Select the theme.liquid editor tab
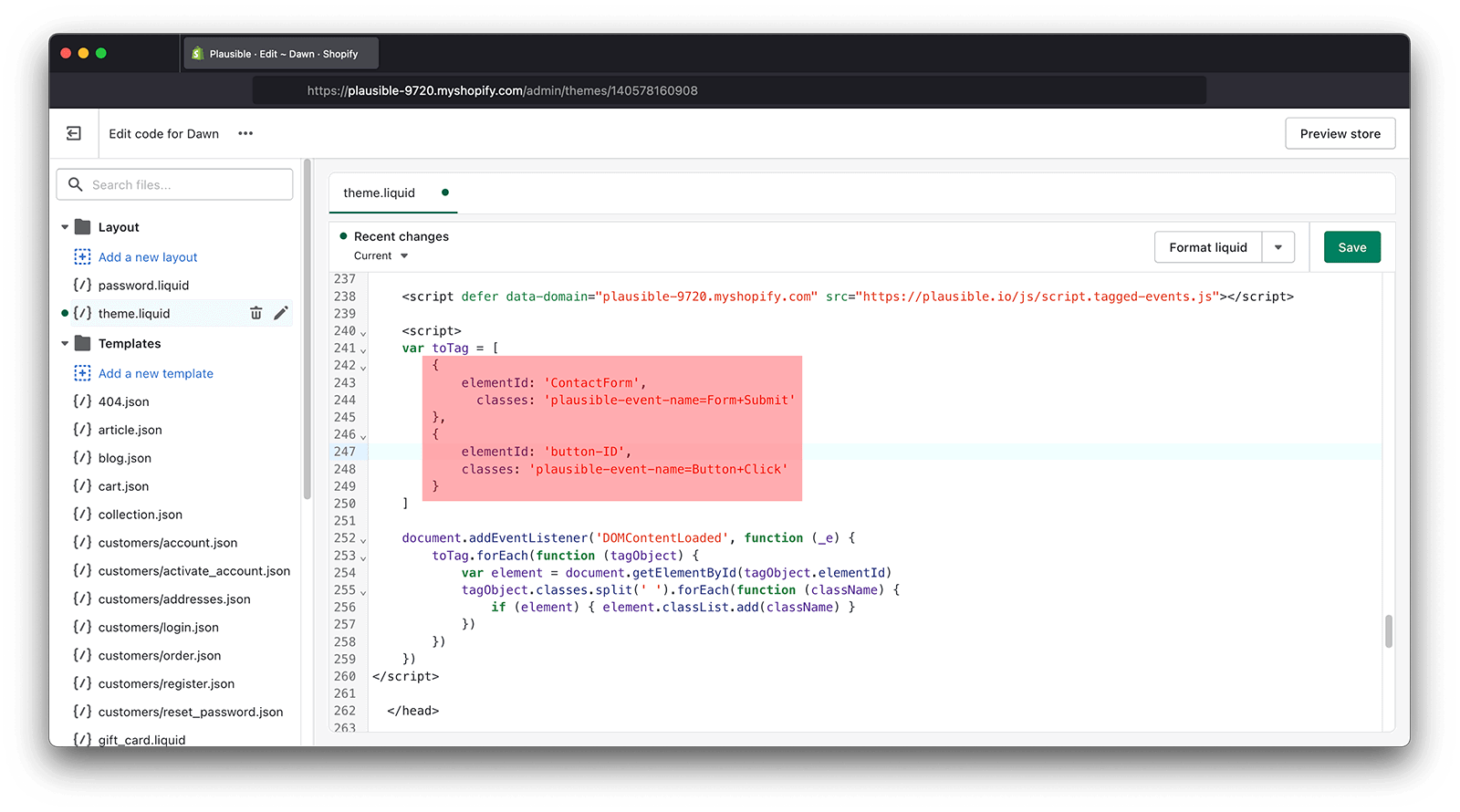Viewport: 1460px width, 812px height. pos(379,193)
